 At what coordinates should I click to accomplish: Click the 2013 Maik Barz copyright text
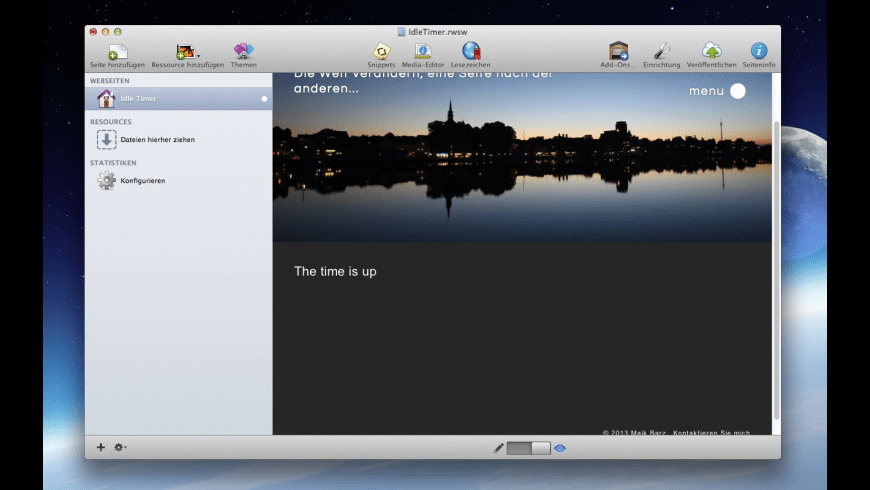(634, 432)
